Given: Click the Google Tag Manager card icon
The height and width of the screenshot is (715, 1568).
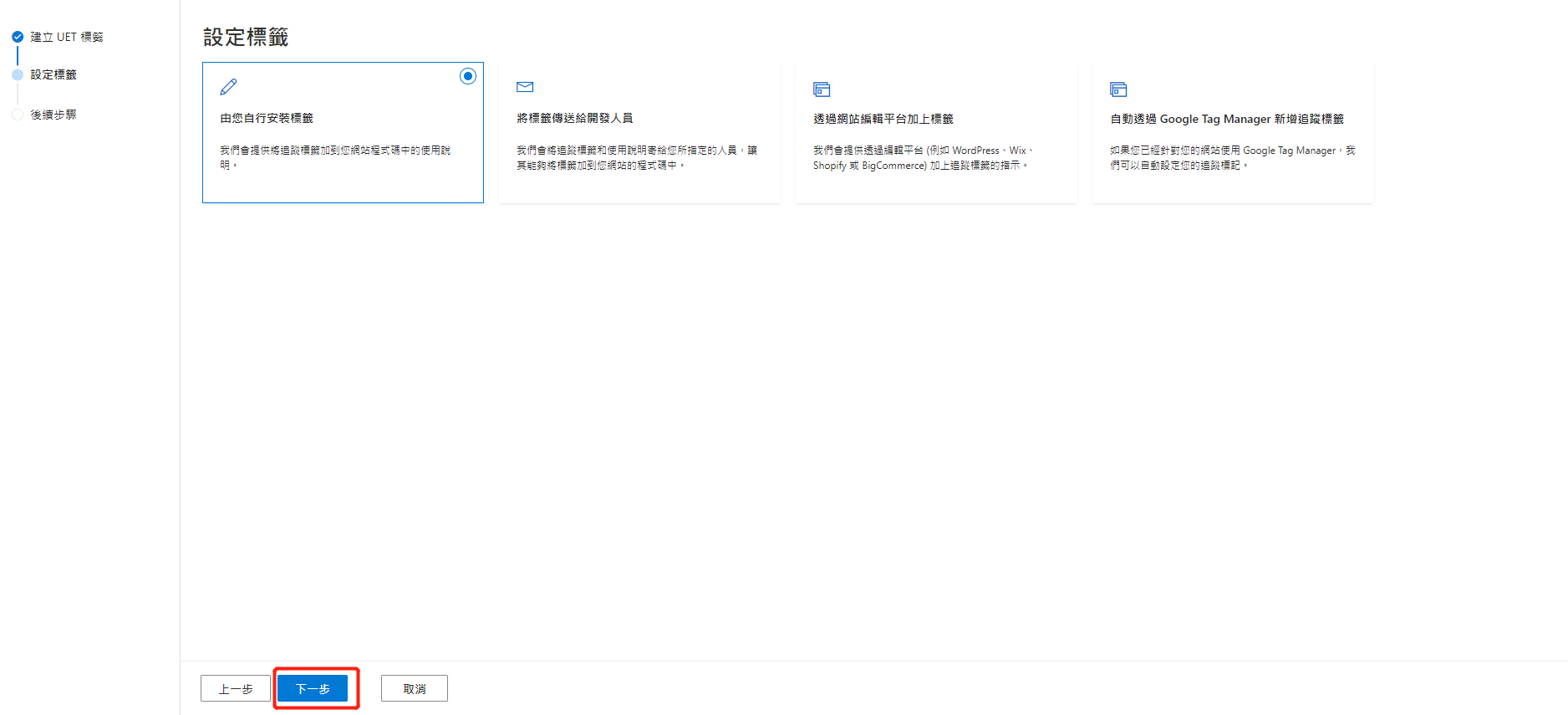Looking at the screenshot, I should [1118, 89].
